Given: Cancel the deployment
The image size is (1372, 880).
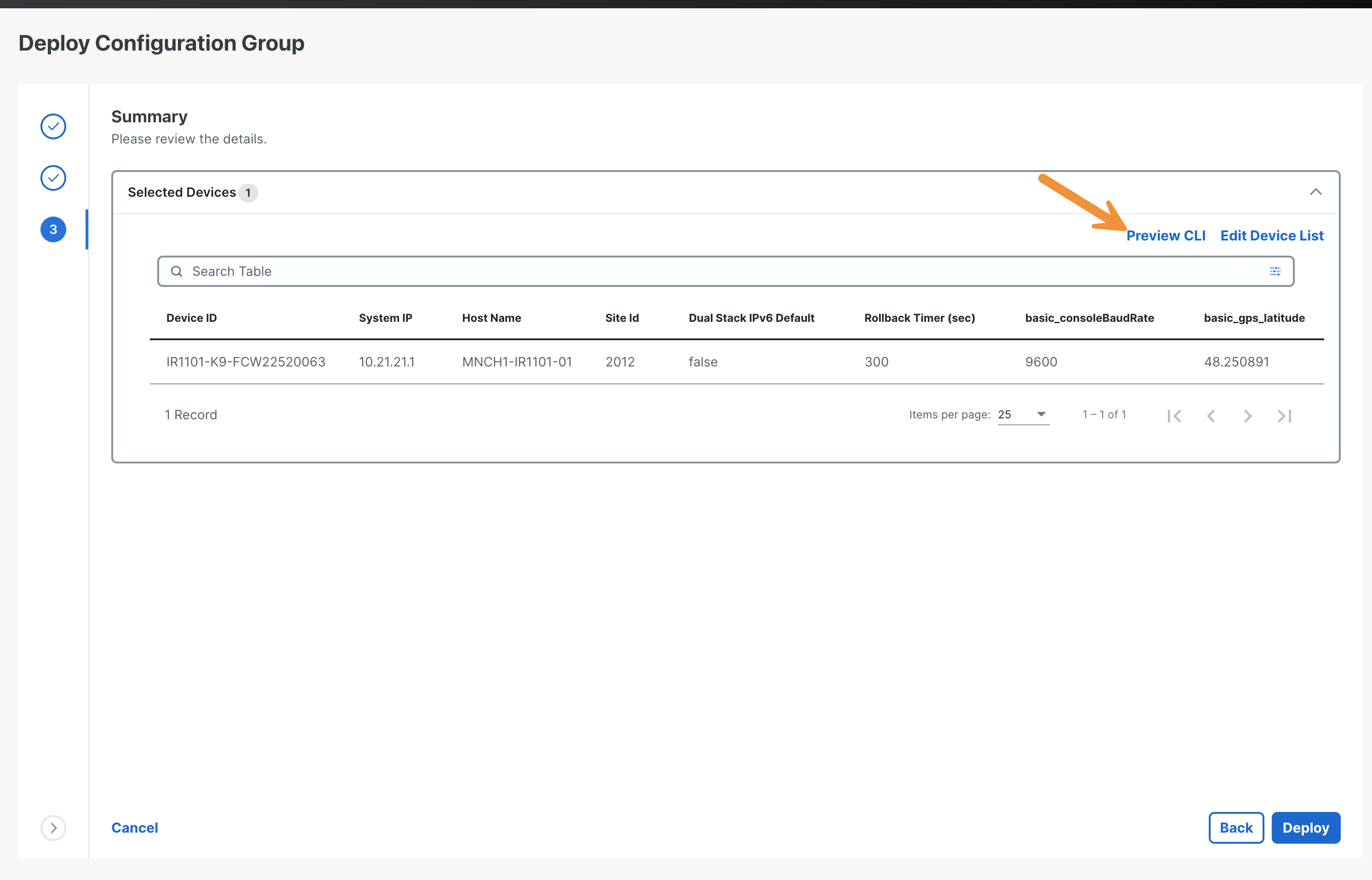Looking at the screenshot, I should [x=134, y=828].
